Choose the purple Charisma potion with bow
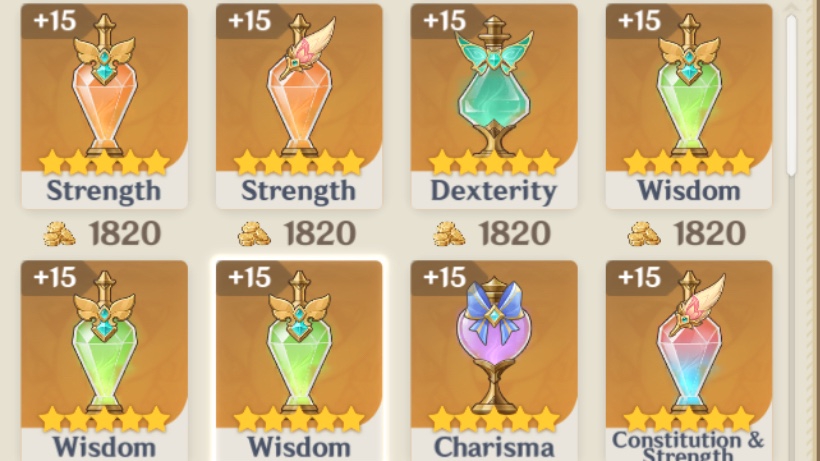 (494, 361)
